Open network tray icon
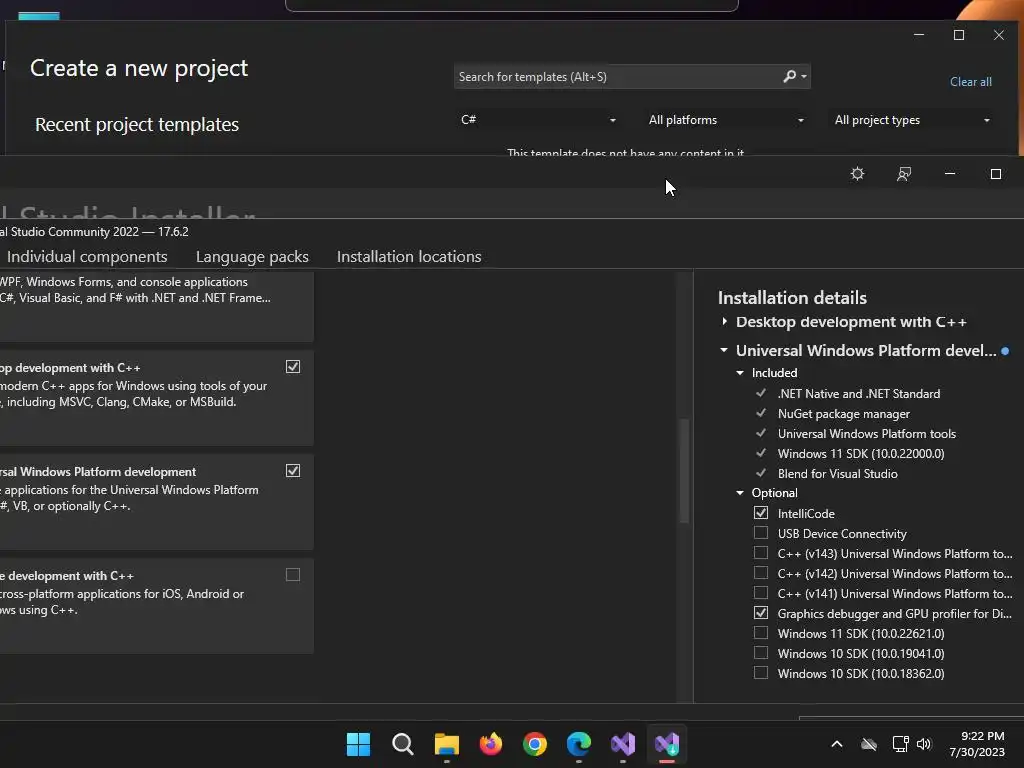1024x768 pixels. [x=901, y=744]
